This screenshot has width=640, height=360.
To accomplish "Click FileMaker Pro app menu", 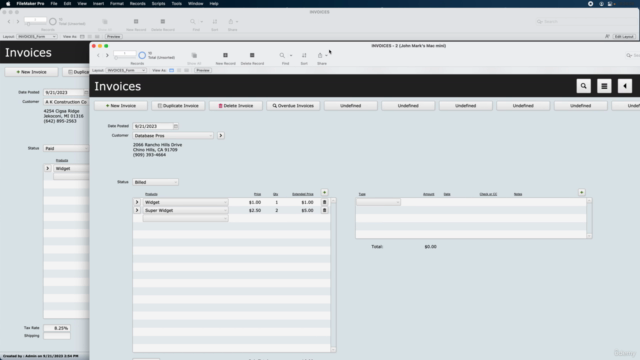I will tap(30, 4).
